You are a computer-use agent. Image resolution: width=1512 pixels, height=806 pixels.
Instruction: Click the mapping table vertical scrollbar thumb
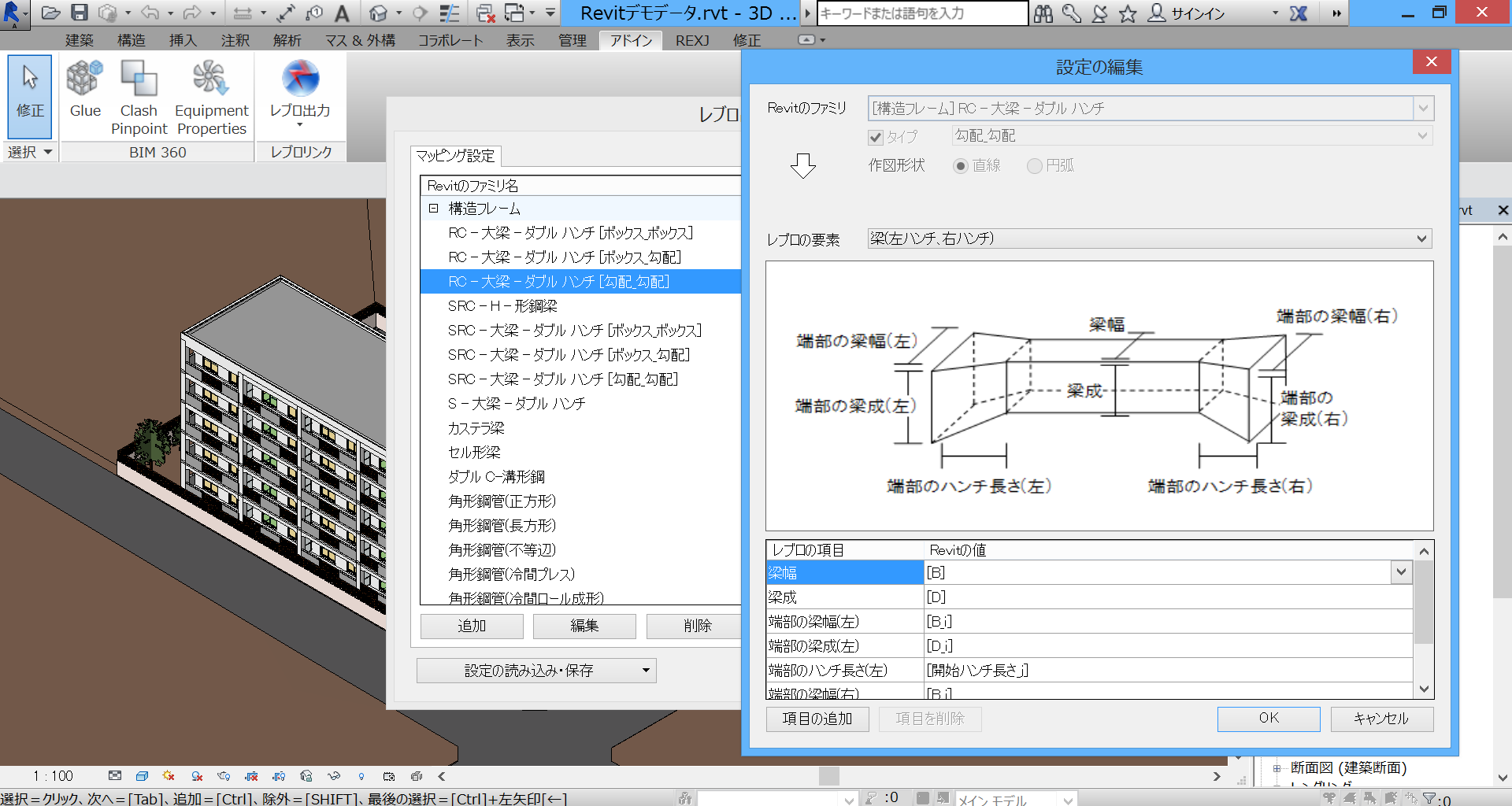(x=1423, y=602)
